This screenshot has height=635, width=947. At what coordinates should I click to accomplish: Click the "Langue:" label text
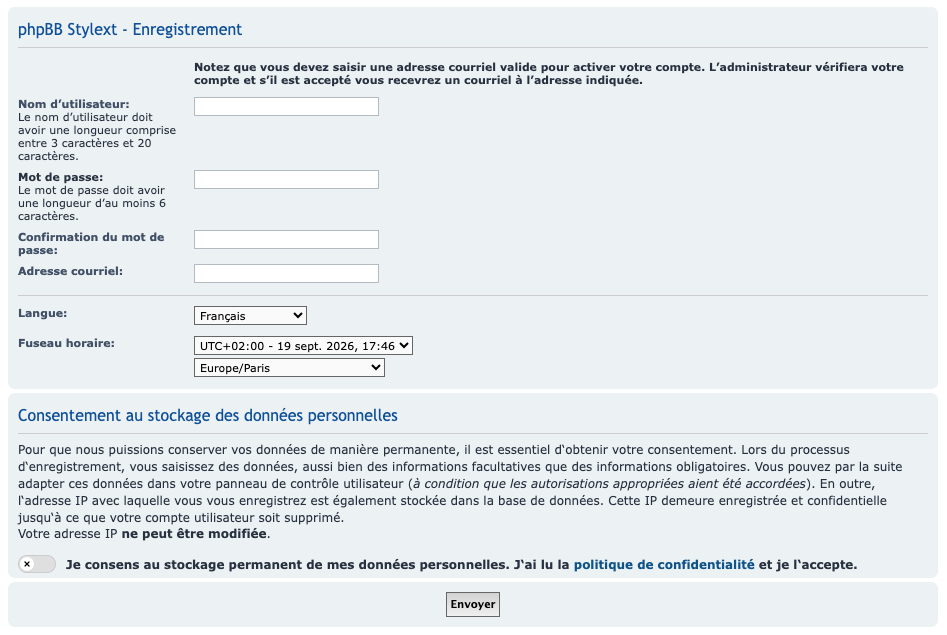pos(42,314)
